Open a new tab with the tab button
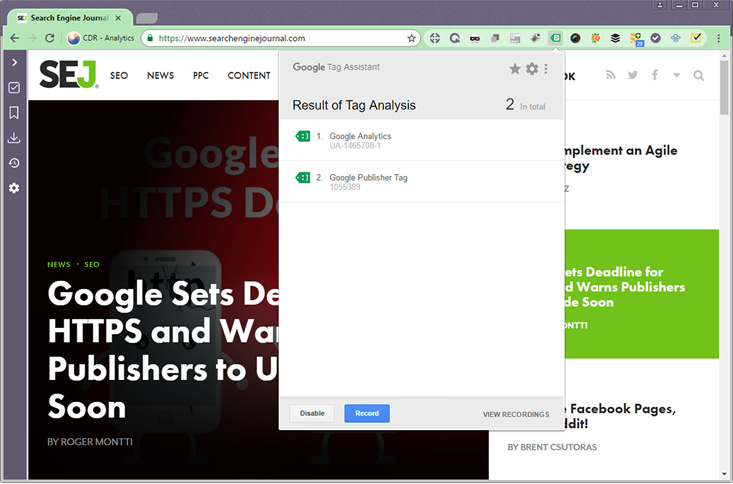 point(147,18)
